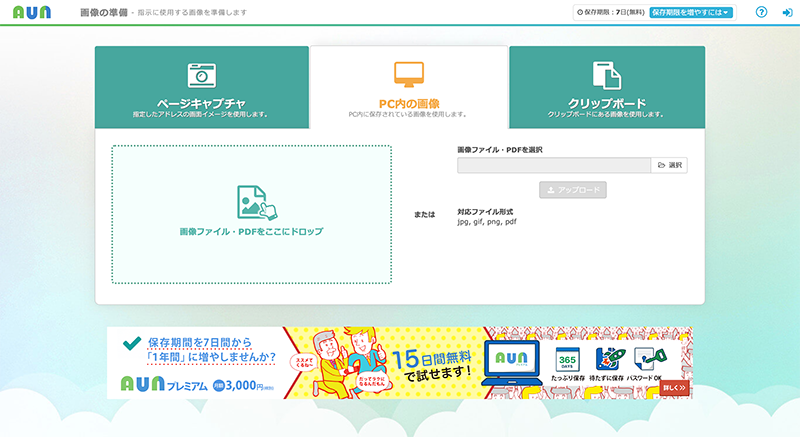Click the camera icon for ページキャプチャ
This screenshot has height=437, width=800.
pyautogui.click(x=202, y=75)
